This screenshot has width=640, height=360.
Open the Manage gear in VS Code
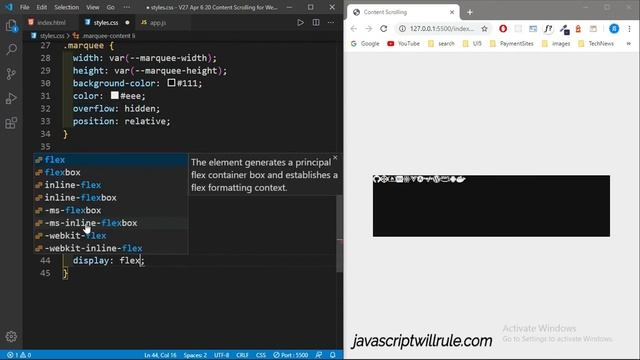(x=11, y=336)
